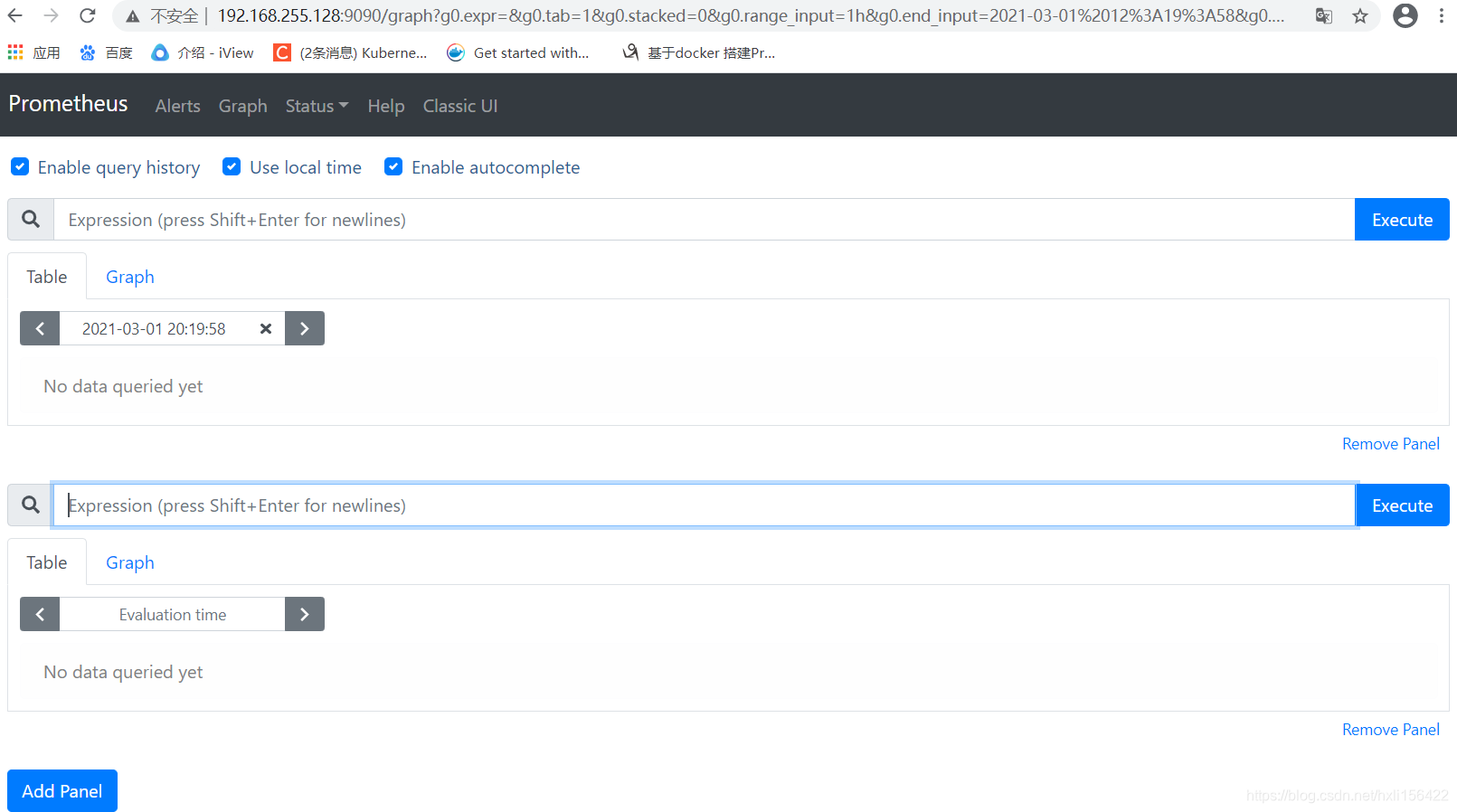This screenshot has width=1457, height=812.
Task: Open the Help link in navbar
Action: (386, 106)
